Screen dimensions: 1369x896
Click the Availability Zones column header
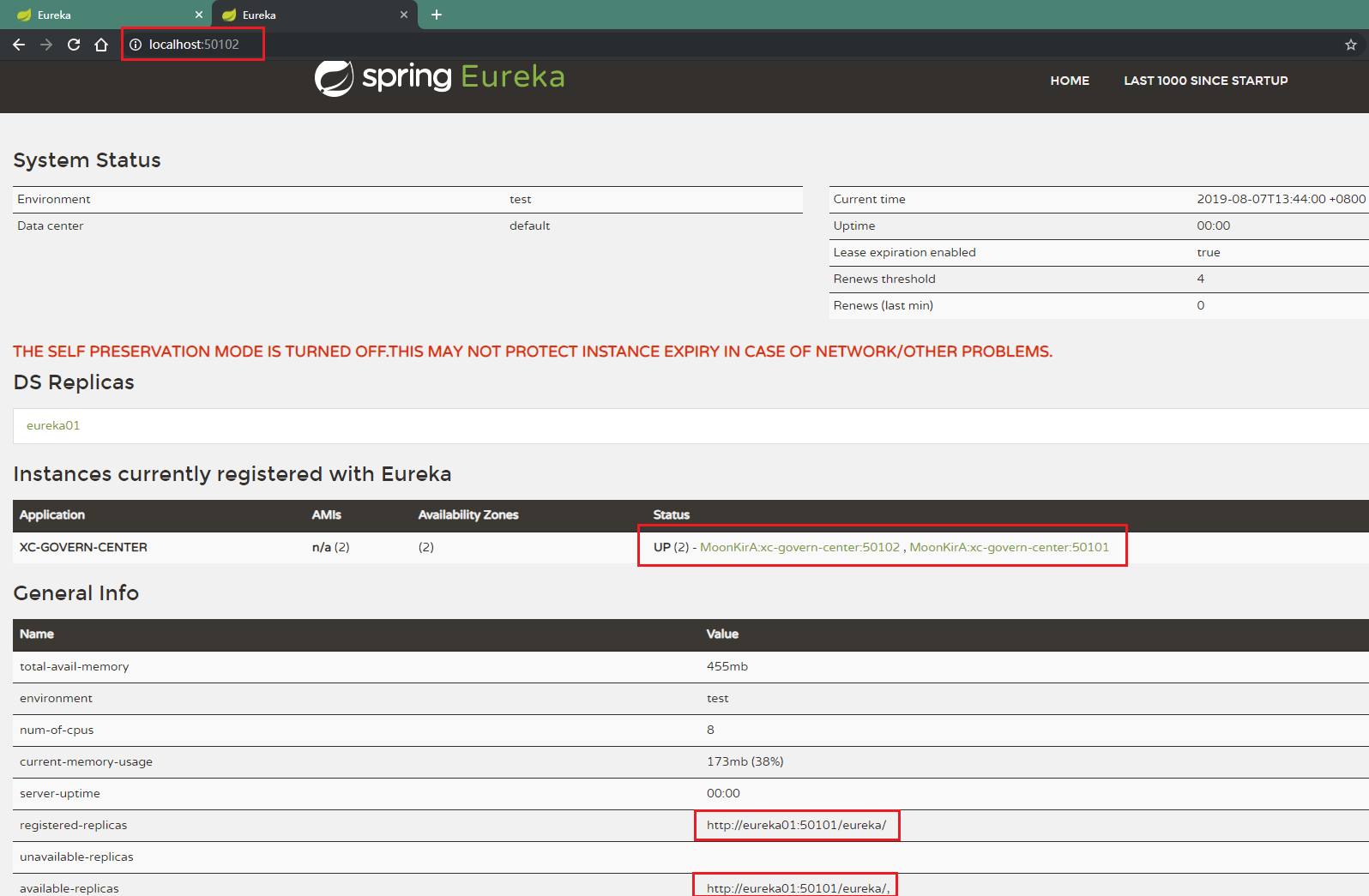468,514
